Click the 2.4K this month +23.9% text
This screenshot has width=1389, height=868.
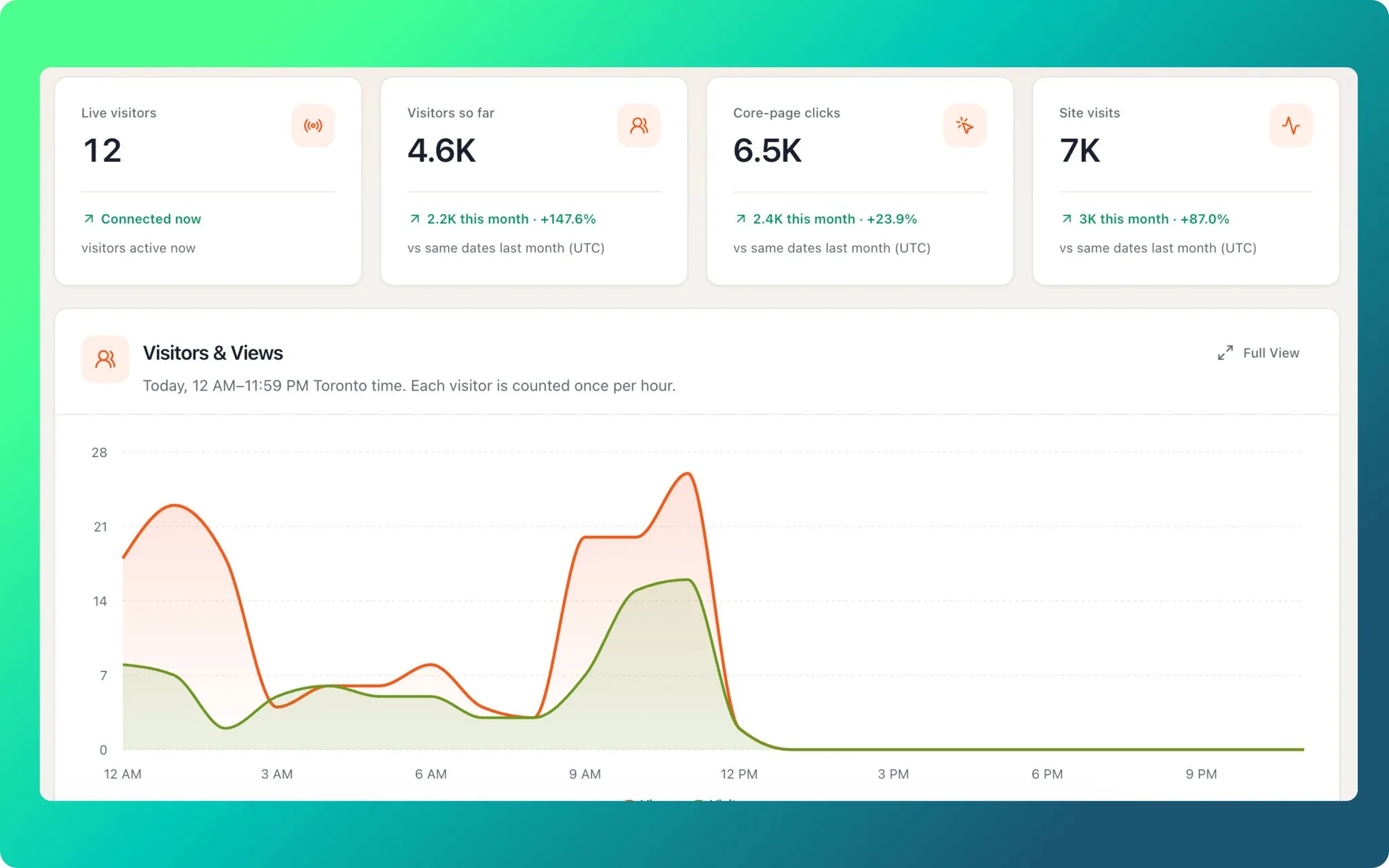835,219
